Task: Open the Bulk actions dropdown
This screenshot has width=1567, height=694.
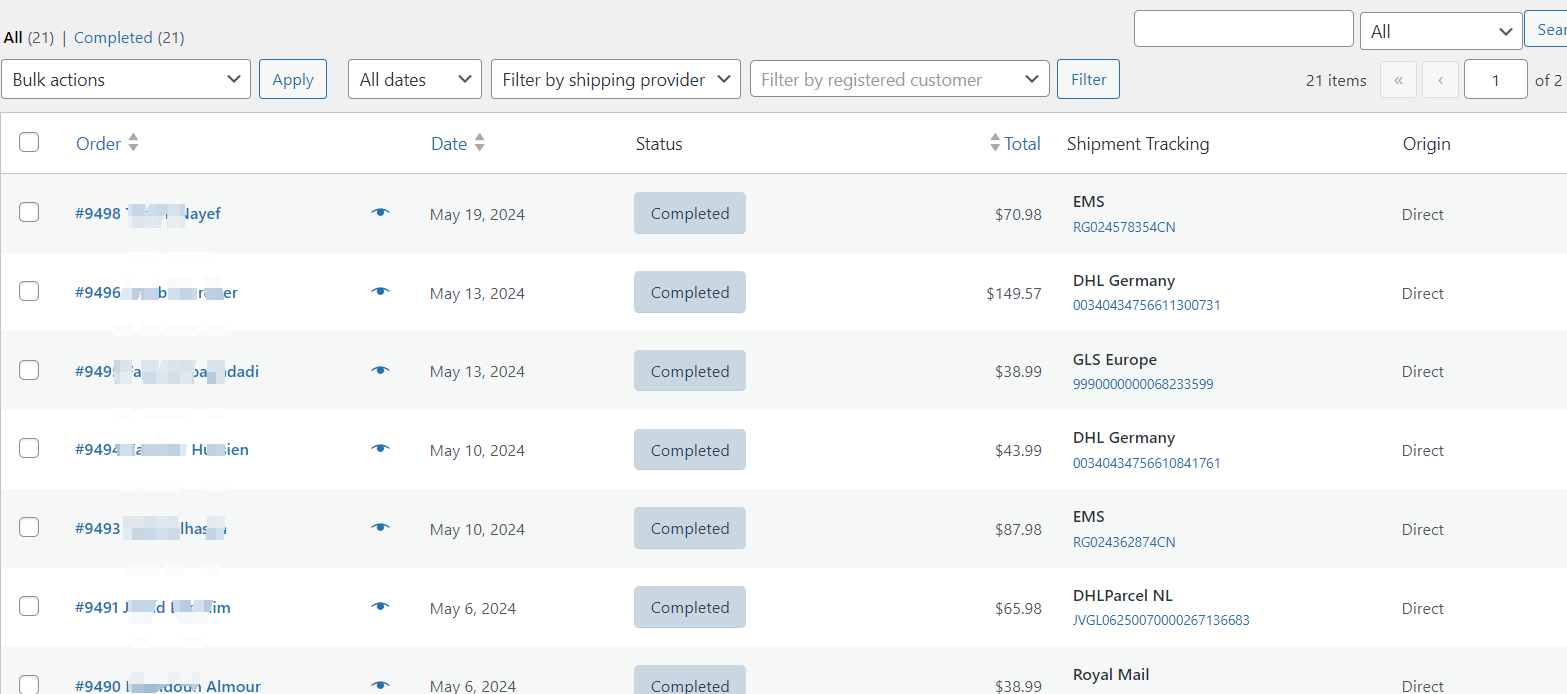Action: tap(126, 80)
